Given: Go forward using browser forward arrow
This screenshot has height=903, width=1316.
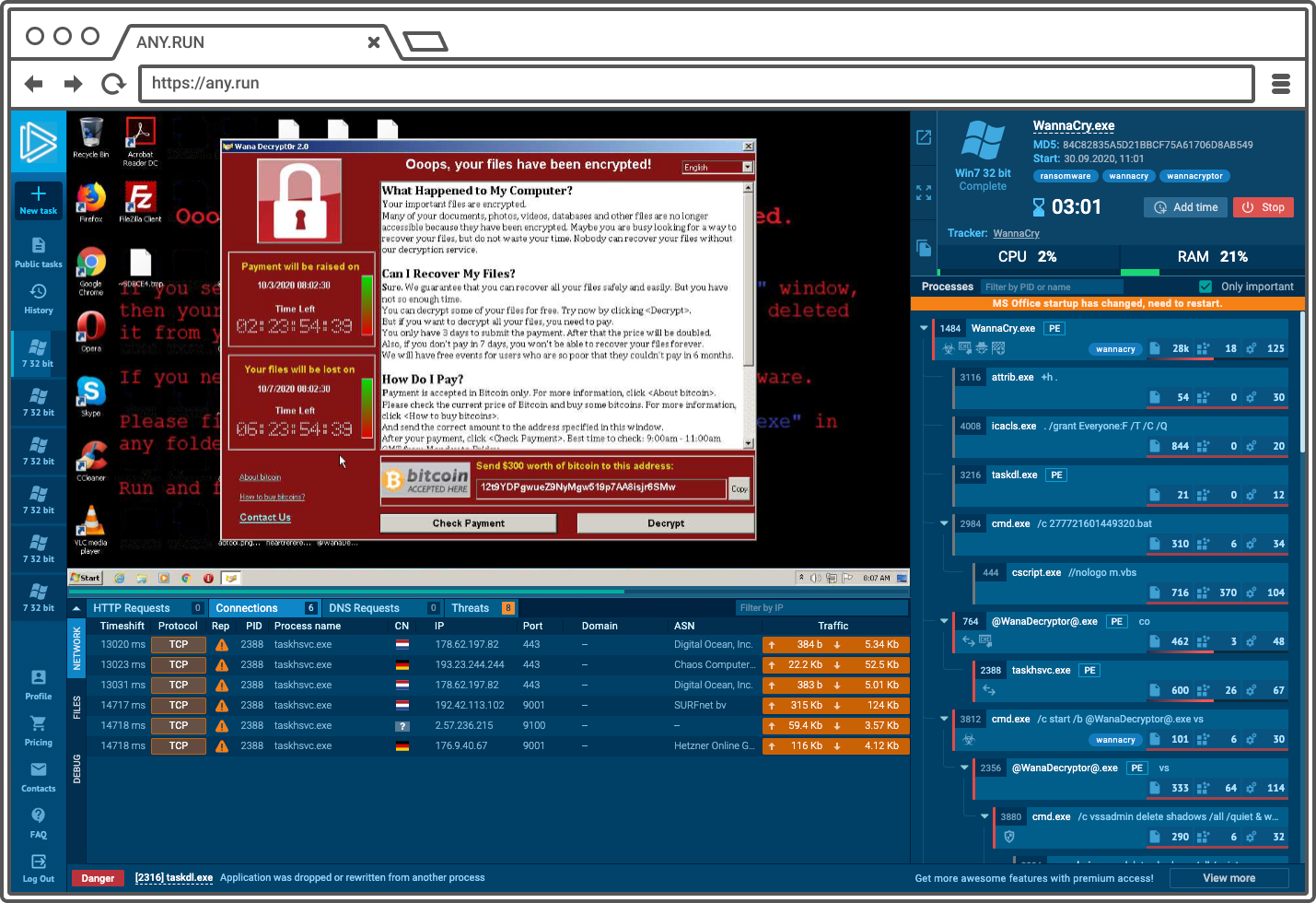Looking at the screenshot, I should coord(73,84).
